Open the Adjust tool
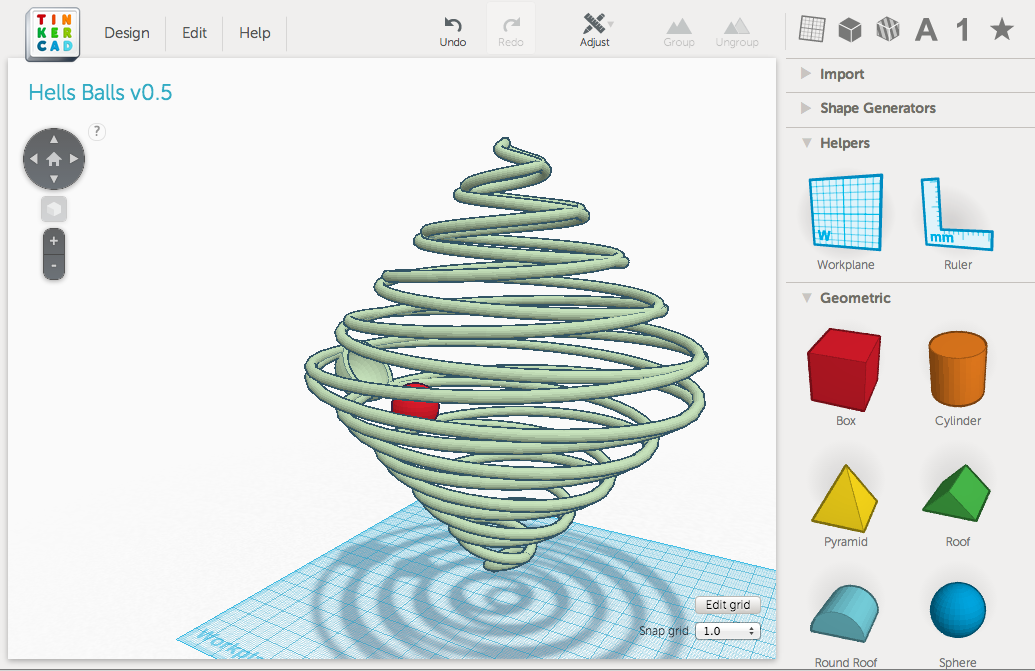The width and height of the screenshot is (1035, 671). click(x=595, y=31)
